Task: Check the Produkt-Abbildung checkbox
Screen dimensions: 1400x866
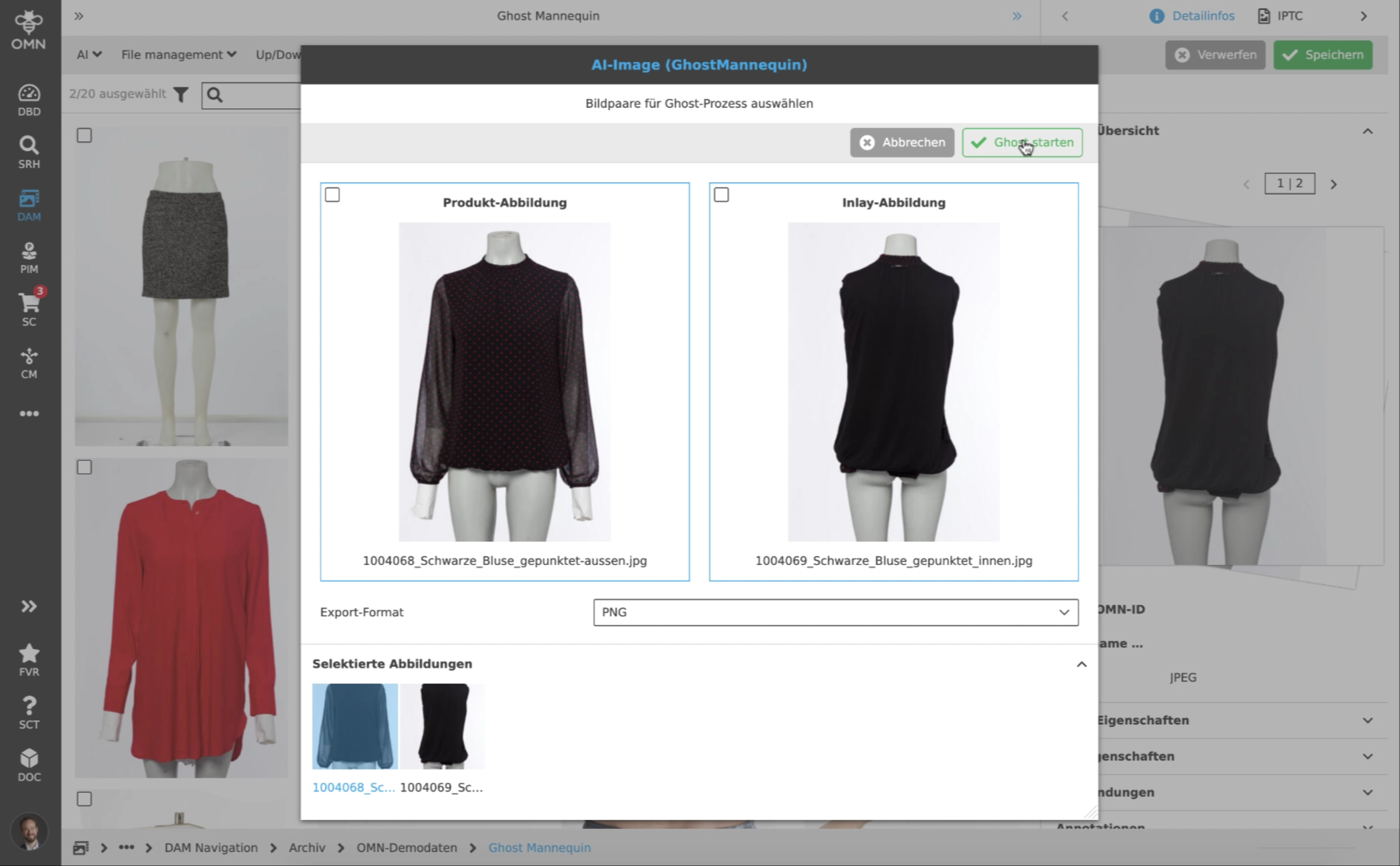Action: point(332,195)
